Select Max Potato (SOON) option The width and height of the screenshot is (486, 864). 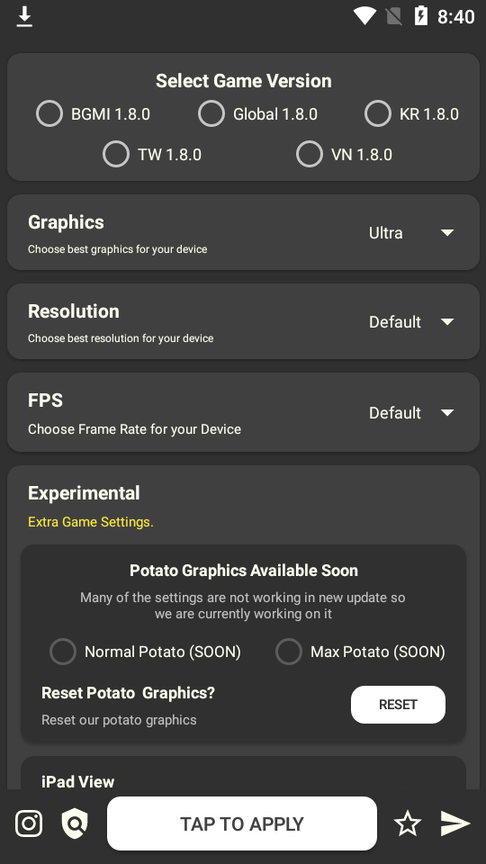coord(360,652)
